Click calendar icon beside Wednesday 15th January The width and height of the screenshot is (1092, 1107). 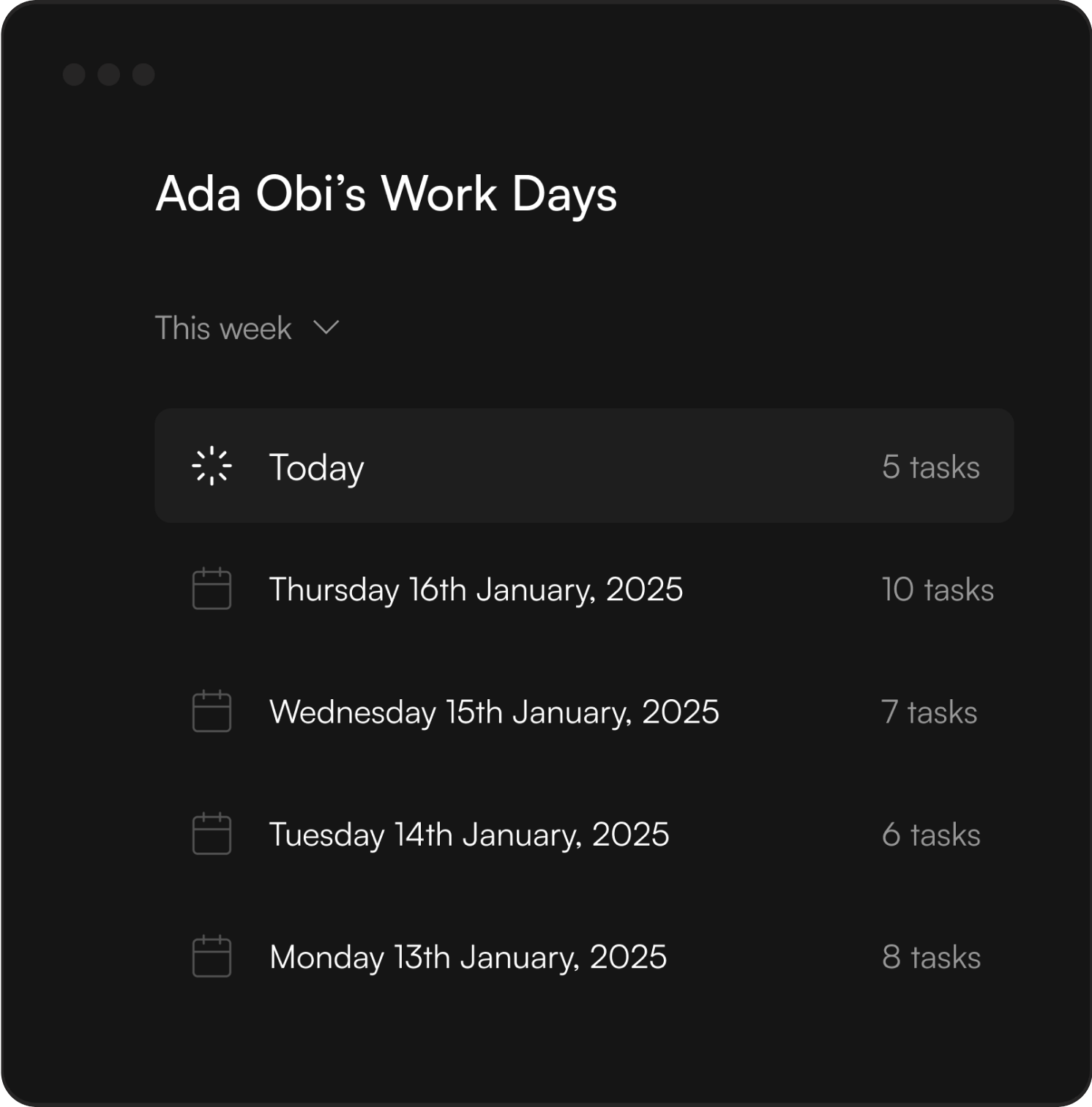point(212,711)
